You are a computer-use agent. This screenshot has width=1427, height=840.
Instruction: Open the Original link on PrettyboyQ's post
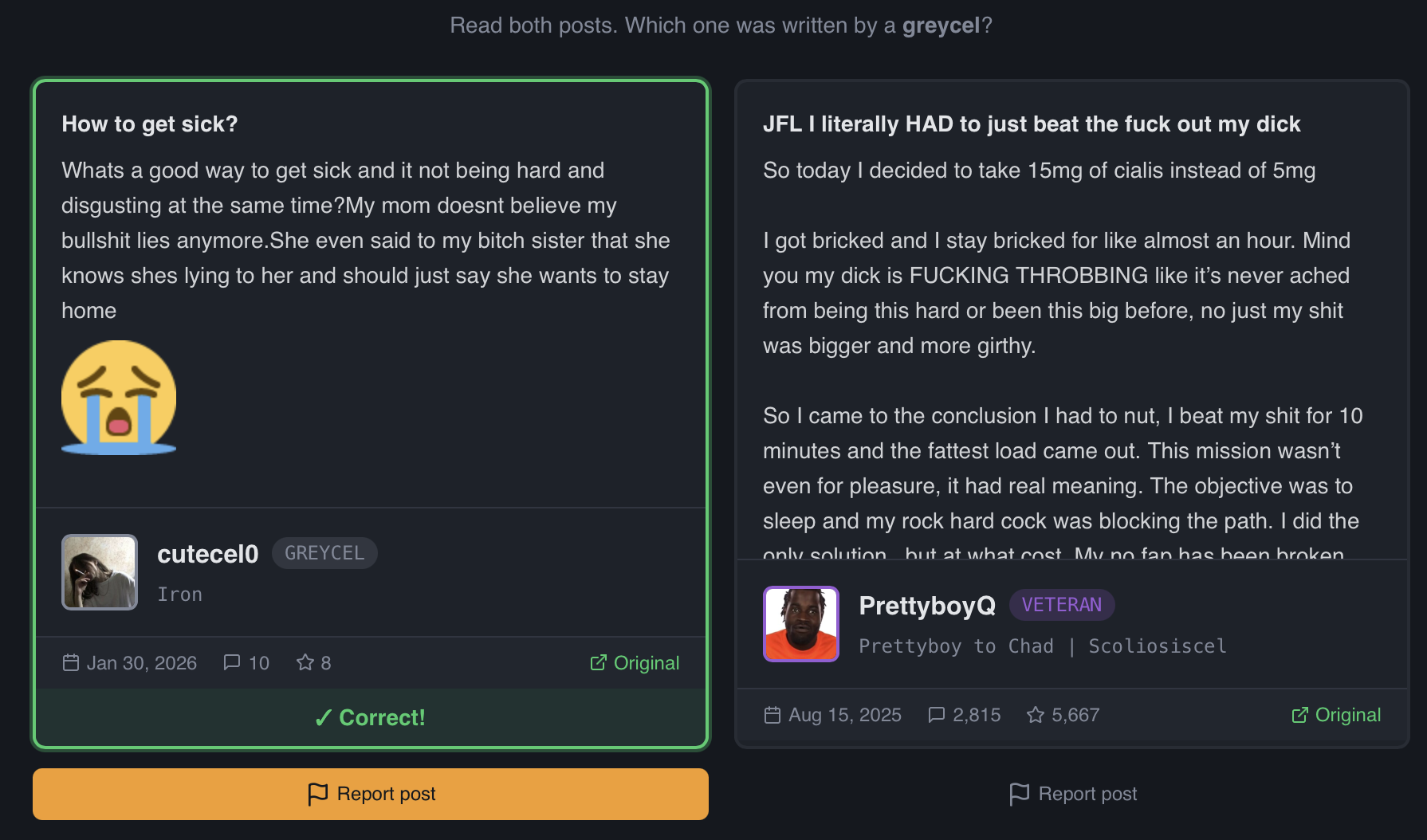pyautogui.click(x=1336, y=715)
